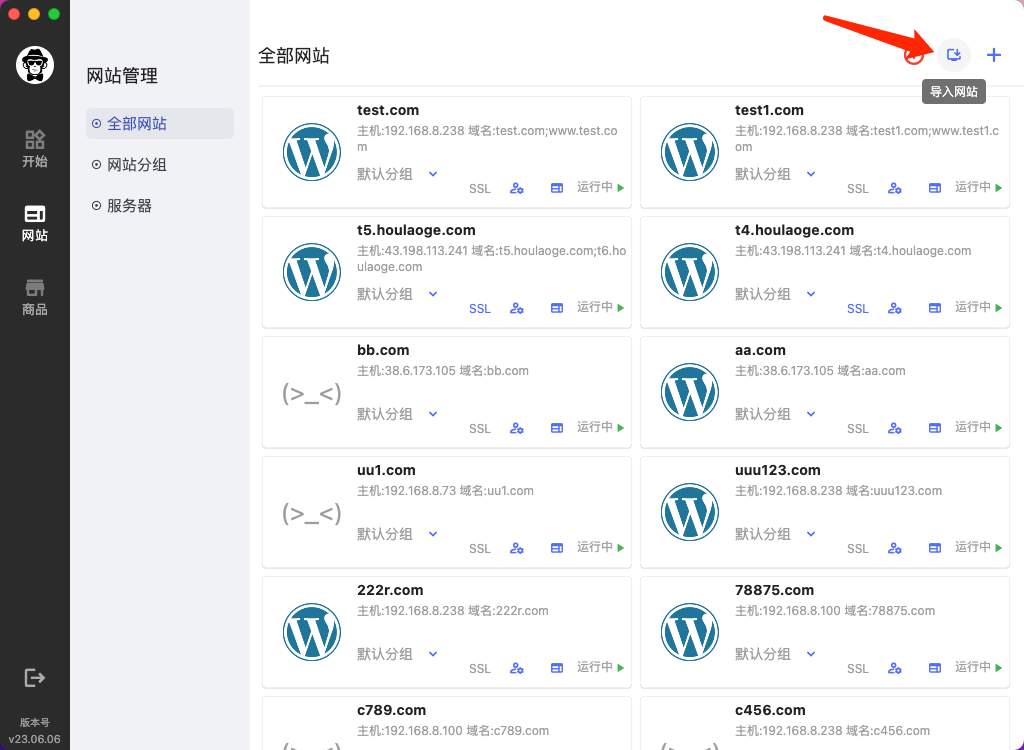Click the SSL link for test.com

(x=479, y=189)
